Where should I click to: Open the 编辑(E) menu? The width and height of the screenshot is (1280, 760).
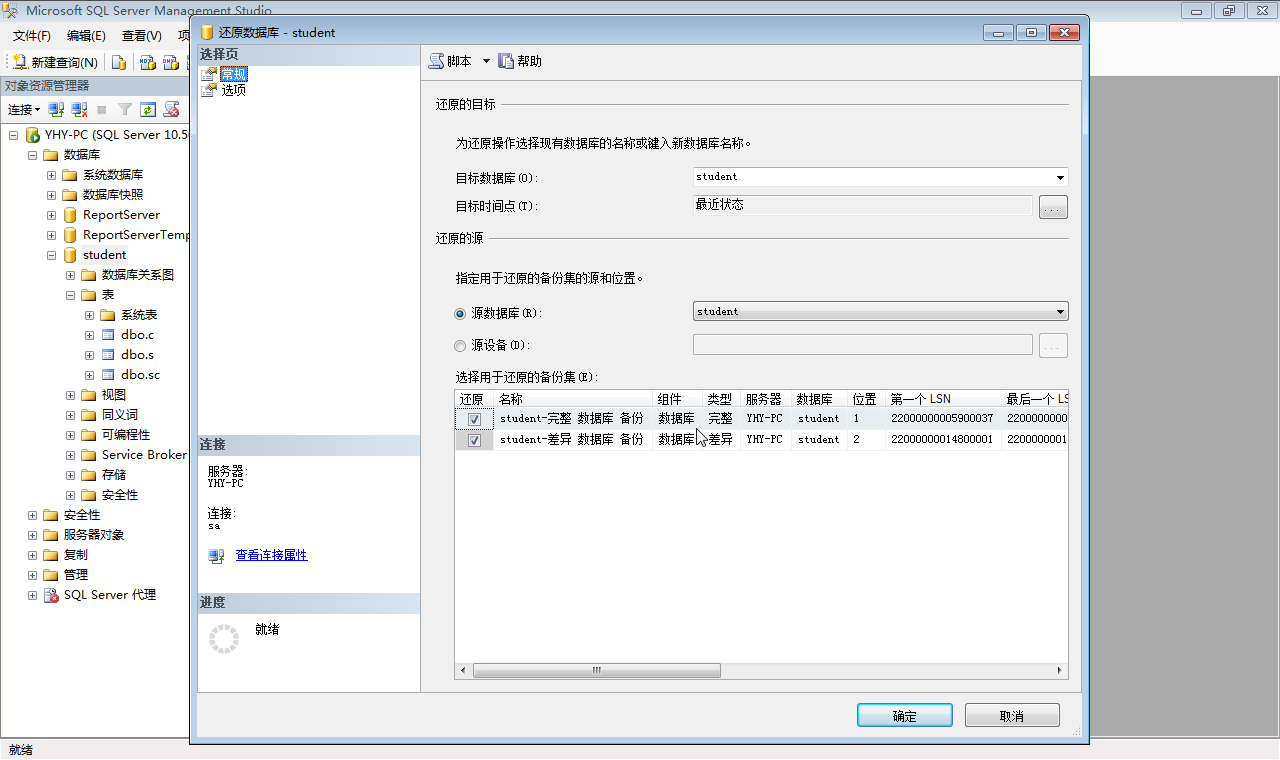coord(86,35)
